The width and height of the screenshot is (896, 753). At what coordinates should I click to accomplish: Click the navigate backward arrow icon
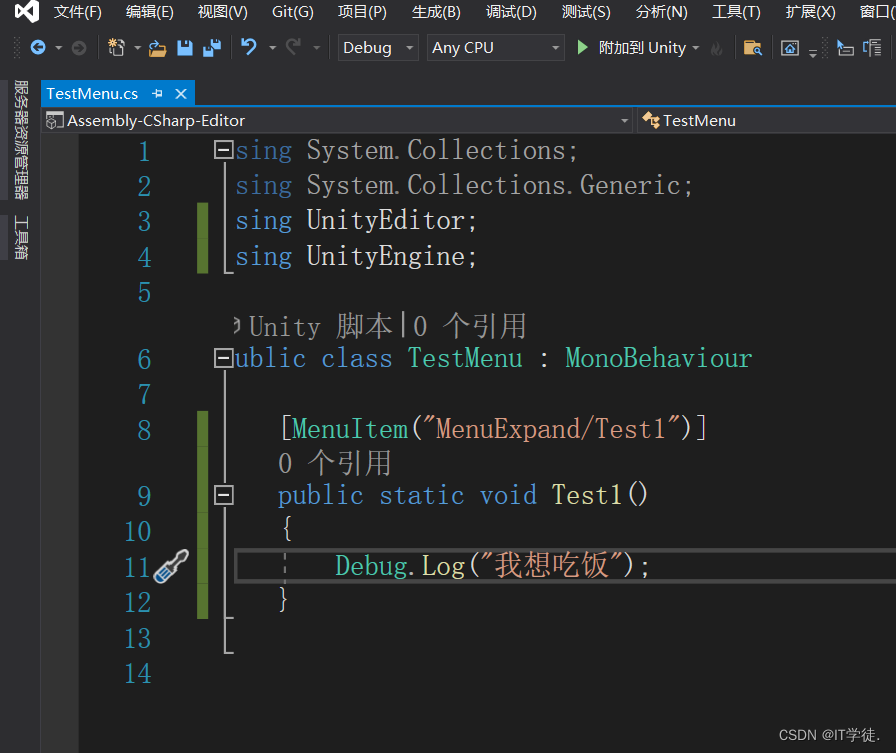tap(38, 47)
